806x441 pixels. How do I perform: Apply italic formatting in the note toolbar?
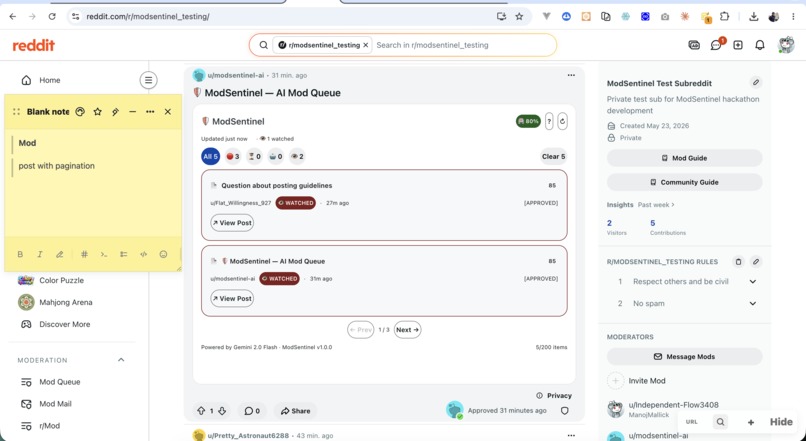click(x=40, y=254)
